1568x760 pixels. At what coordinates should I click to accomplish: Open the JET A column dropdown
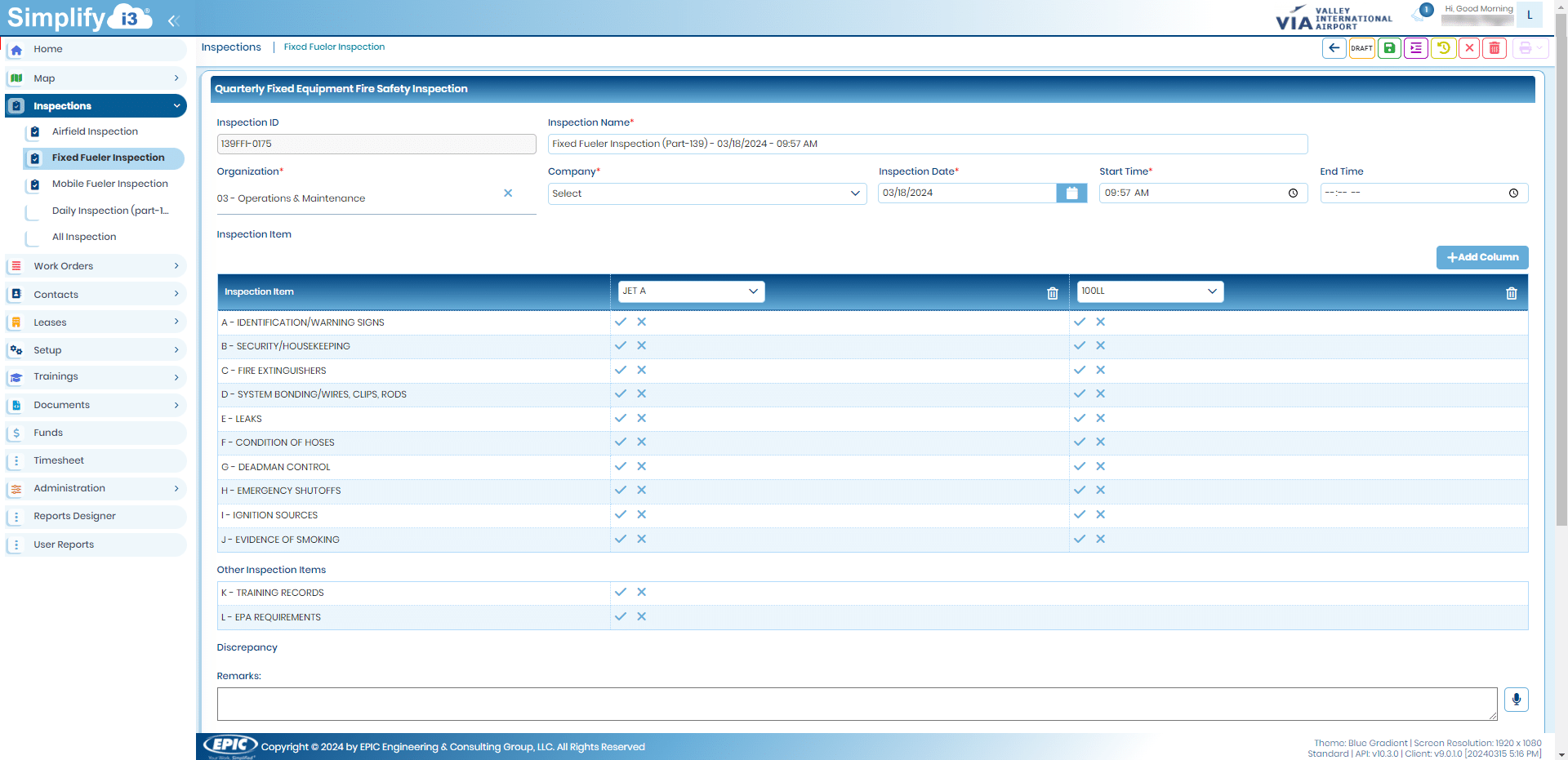click(x=691, y=291)
